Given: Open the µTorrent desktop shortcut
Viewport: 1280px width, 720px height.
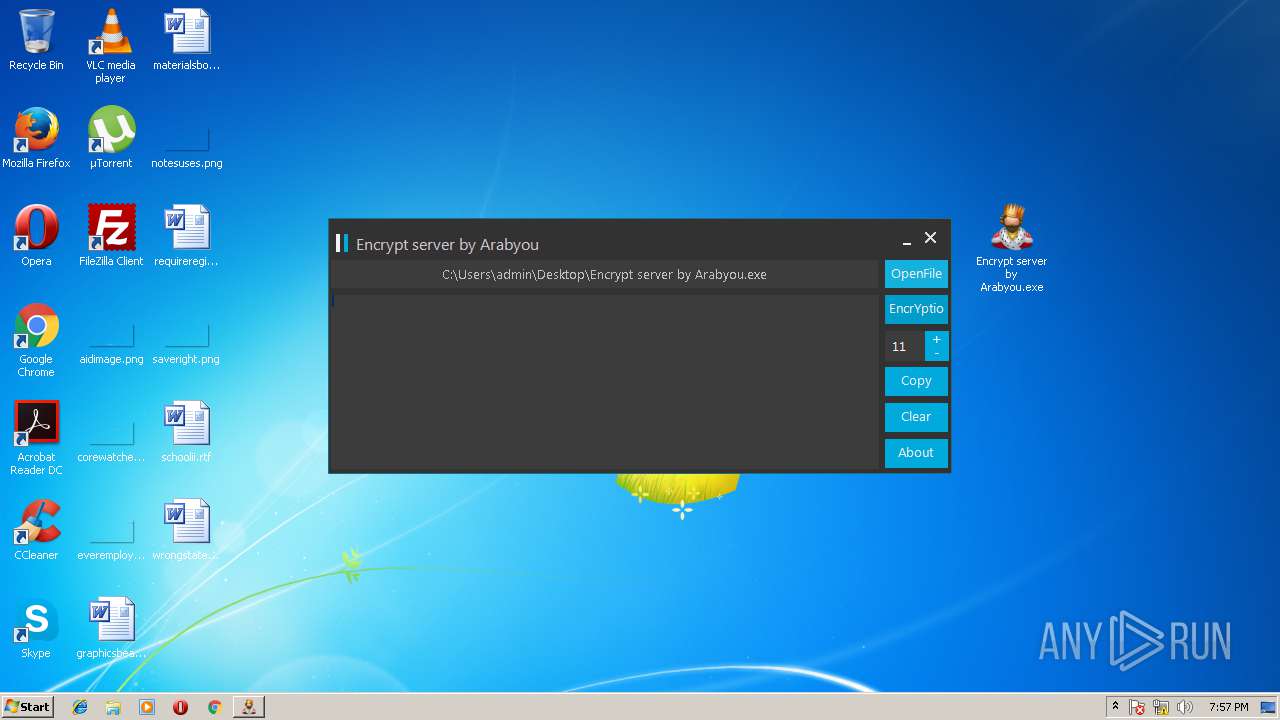Looking at the screenshot, I should point(110,138).
